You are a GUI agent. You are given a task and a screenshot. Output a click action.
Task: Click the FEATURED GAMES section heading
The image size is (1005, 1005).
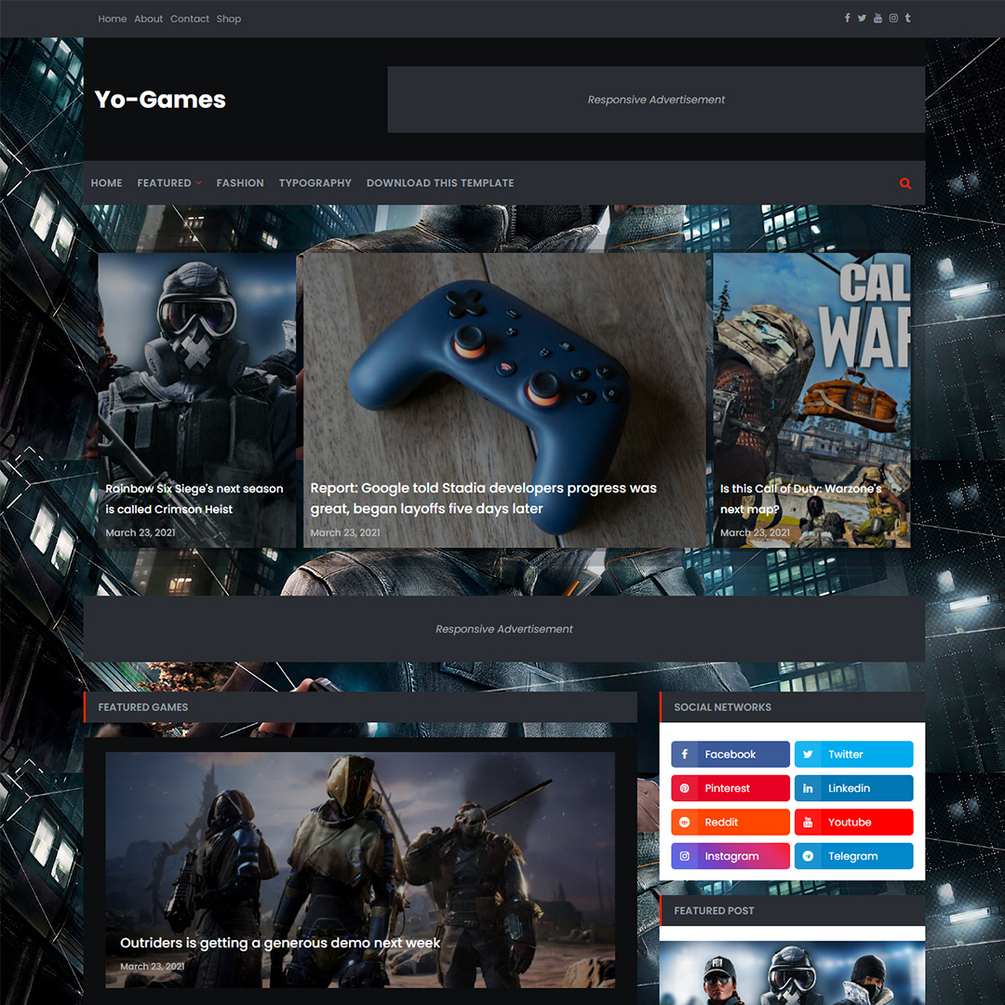tap(143, 707)
